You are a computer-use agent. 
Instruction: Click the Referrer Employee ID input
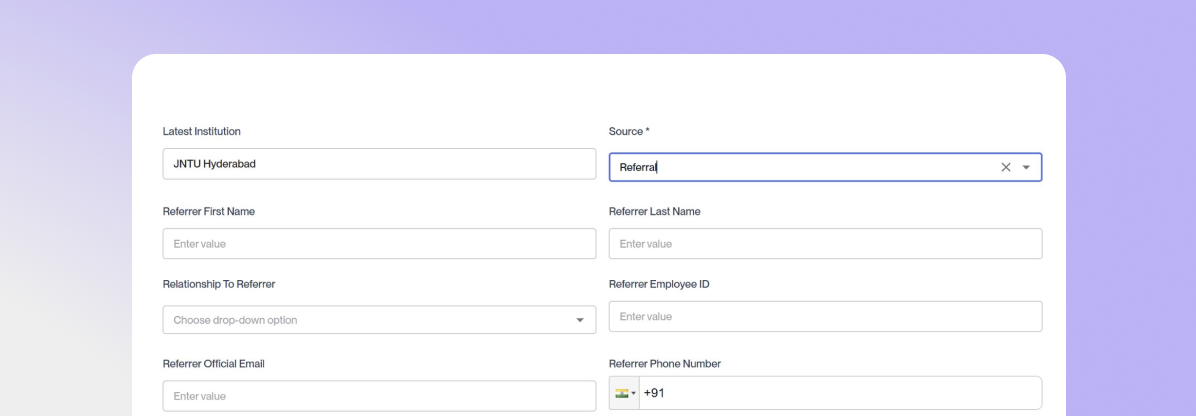(x=825, y=316)
